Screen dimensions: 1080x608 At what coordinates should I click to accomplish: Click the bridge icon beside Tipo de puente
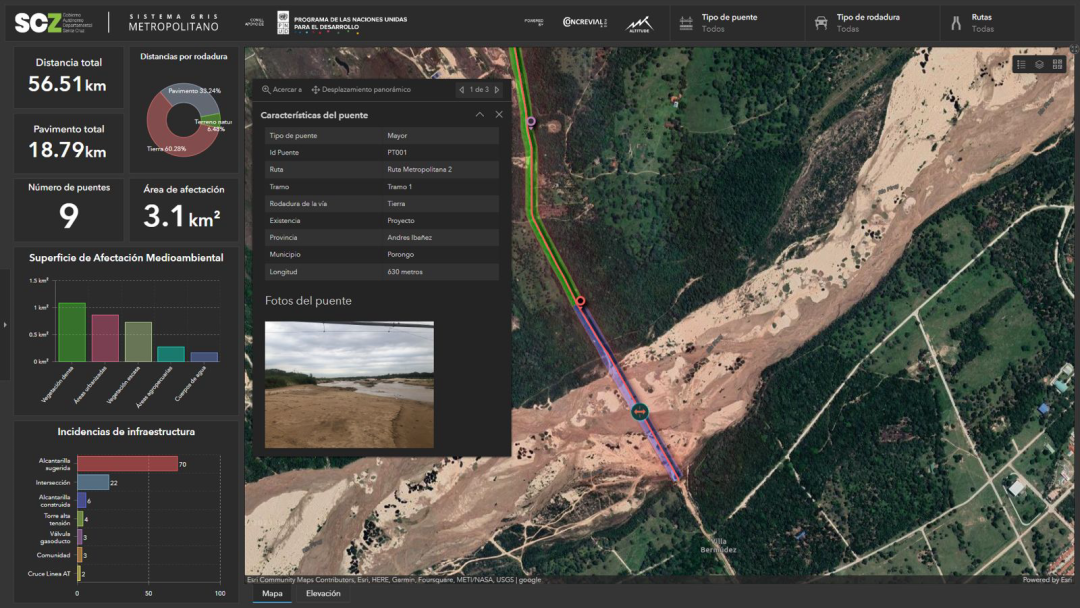click(x=686, y=23)
